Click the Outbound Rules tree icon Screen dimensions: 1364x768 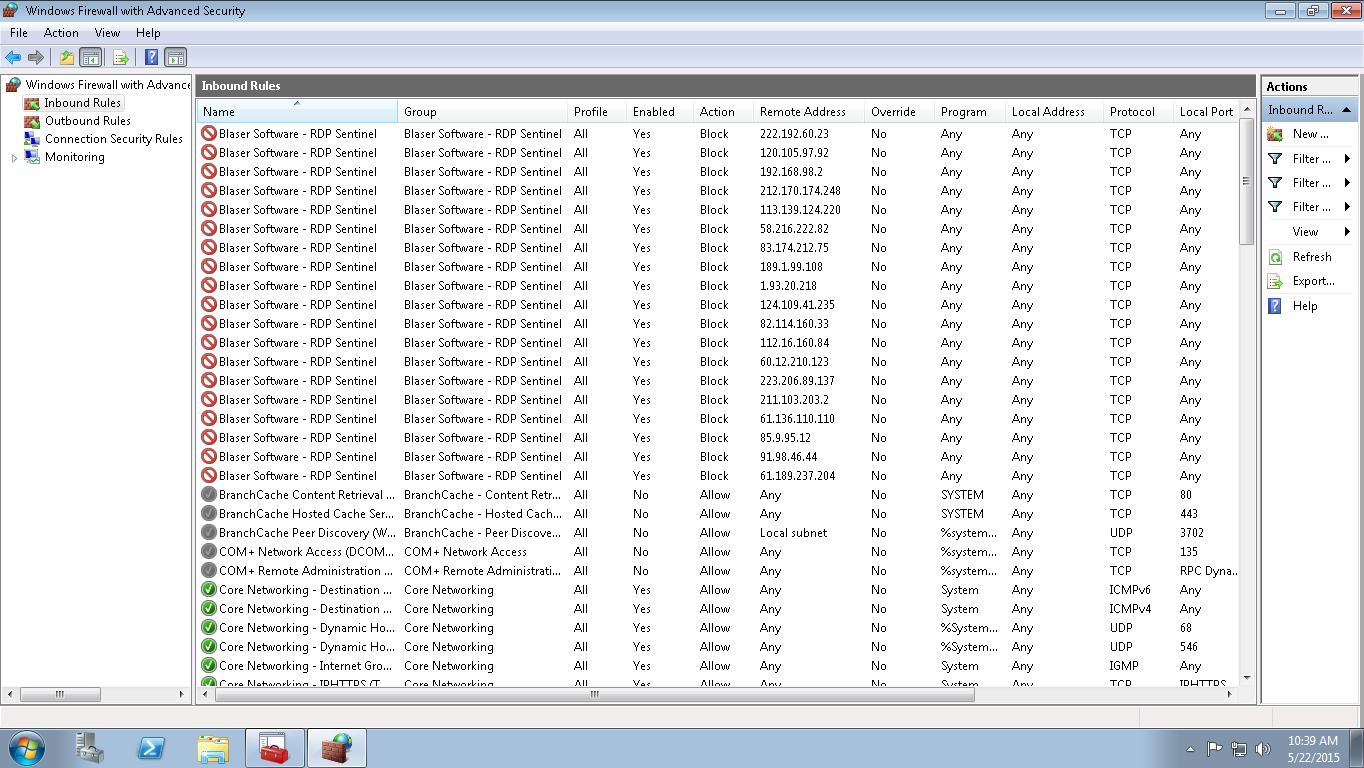pyautogui.click(x=32, y=121)
